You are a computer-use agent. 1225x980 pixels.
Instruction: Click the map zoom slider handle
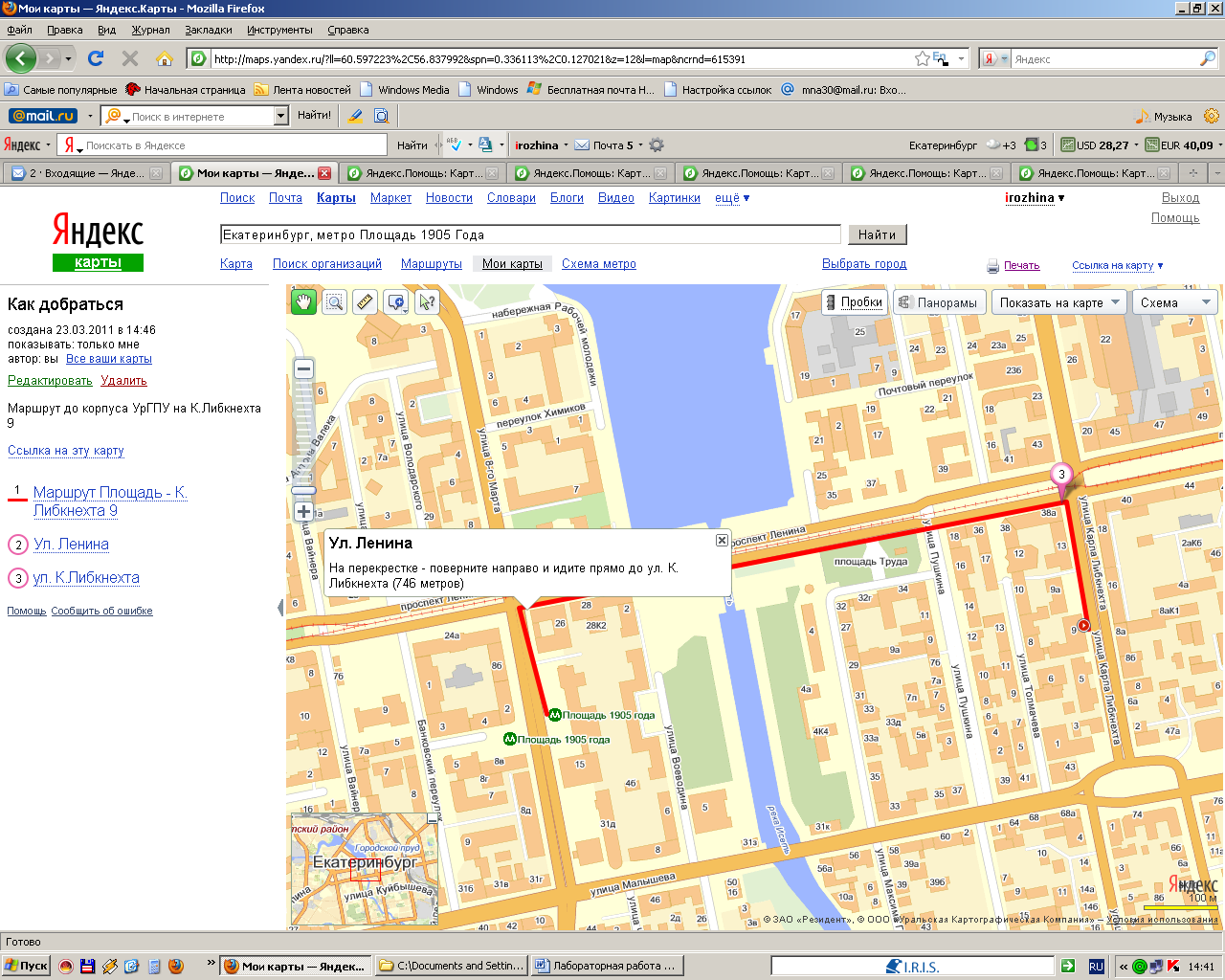(303, 490)
